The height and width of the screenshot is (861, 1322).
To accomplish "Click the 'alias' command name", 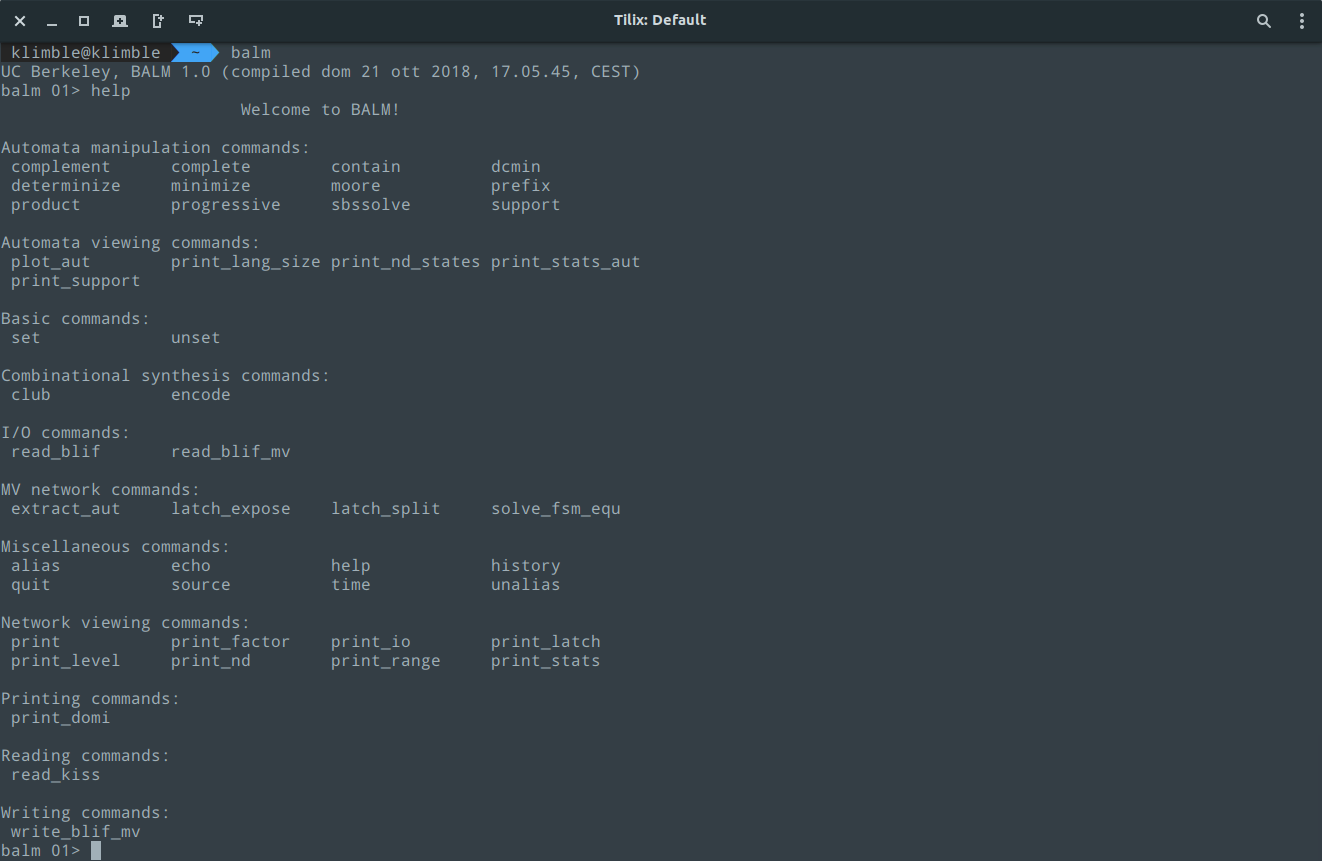I will 36,566.
